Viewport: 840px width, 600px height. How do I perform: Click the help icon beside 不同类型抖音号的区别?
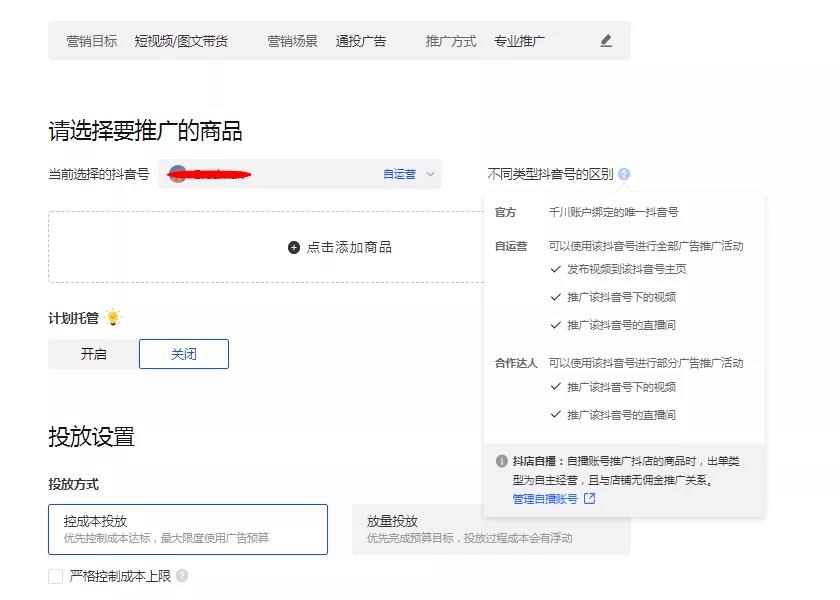624,174
